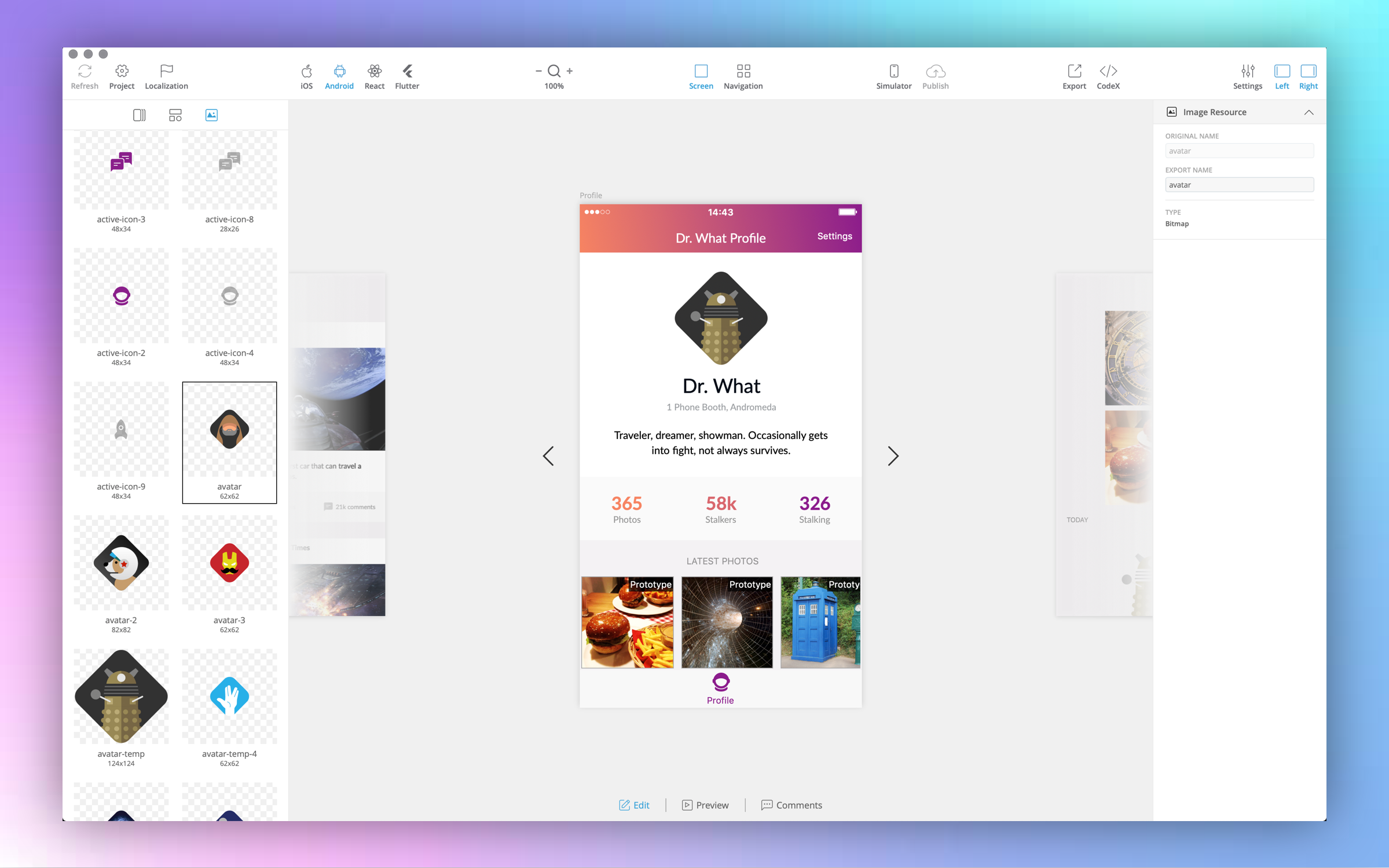Click the Export icon
This screenshot has height=868, width=1389.
pos(1074,71)
